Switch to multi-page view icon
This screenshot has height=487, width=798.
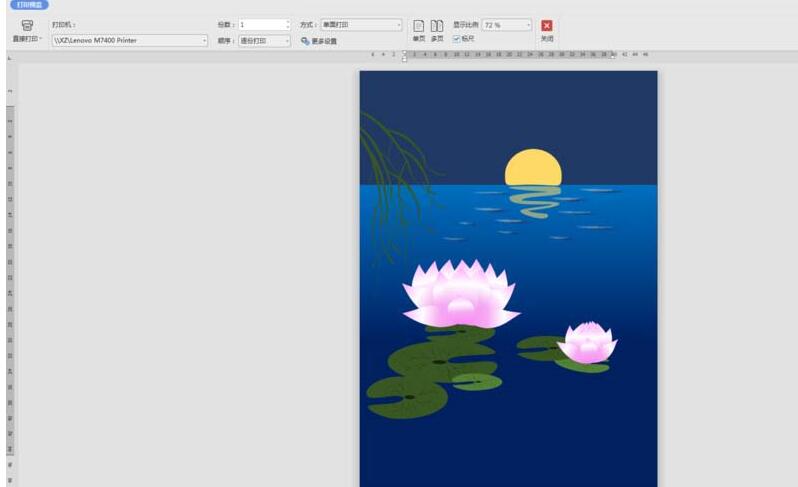point(437,26)
